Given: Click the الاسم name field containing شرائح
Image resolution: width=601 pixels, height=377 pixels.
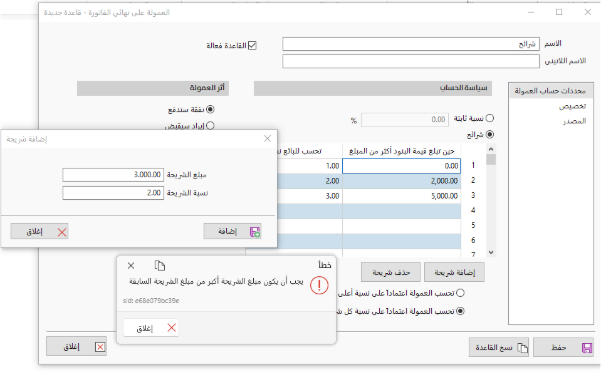Looking at the screenshot, I should (x=411, y=44).
